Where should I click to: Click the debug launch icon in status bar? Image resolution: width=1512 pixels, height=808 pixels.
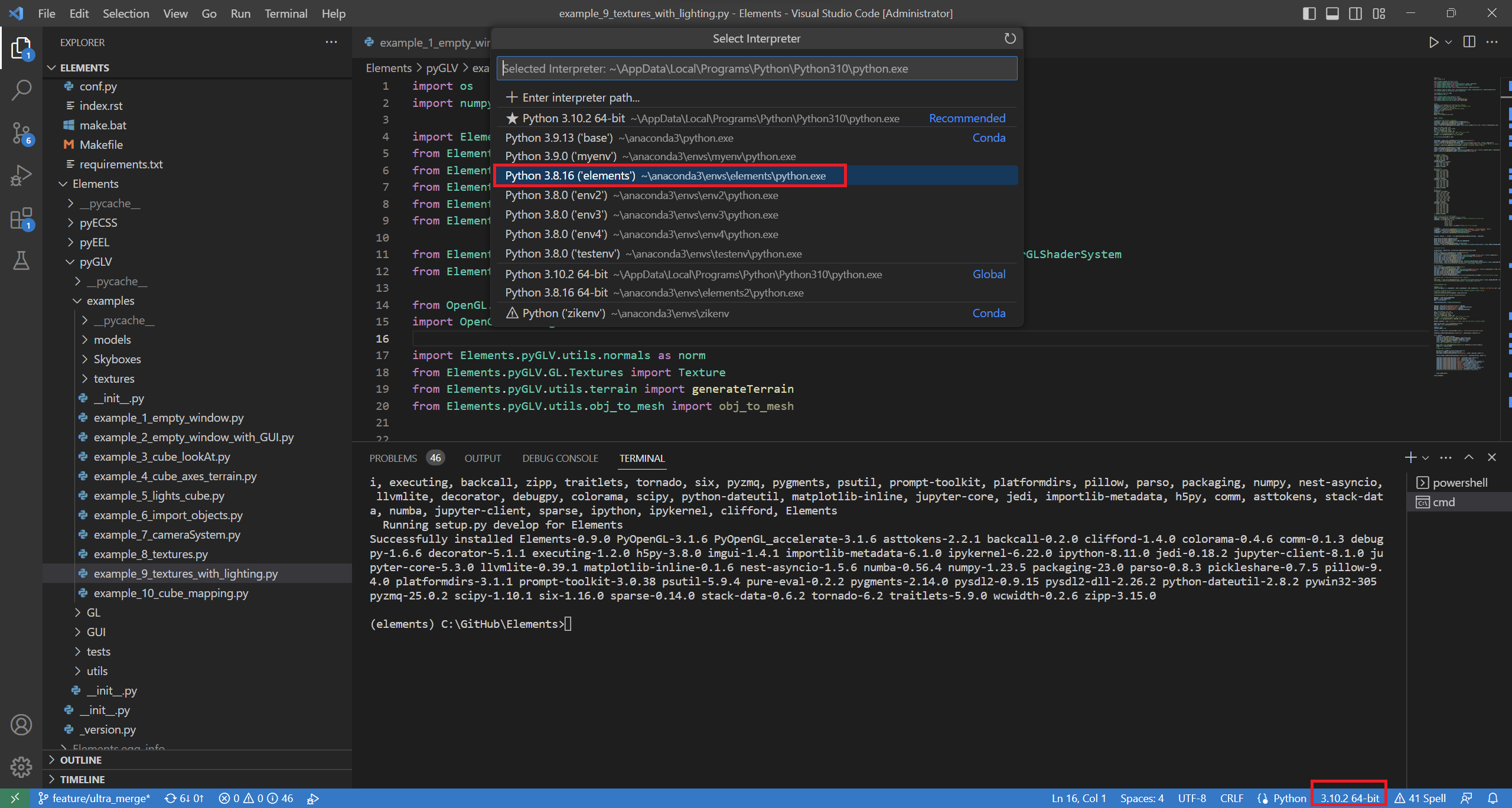313,799
